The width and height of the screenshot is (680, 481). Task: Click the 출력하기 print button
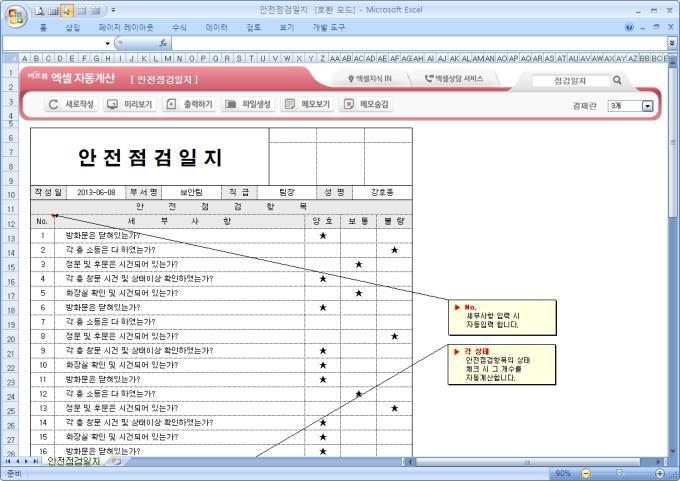[189, 104]
